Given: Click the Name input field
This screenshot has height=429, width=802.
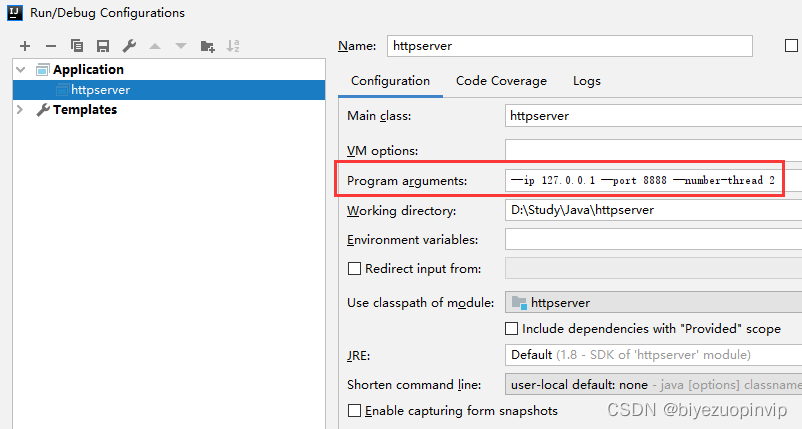Looking at the screenshot, I should click(570, 46).
